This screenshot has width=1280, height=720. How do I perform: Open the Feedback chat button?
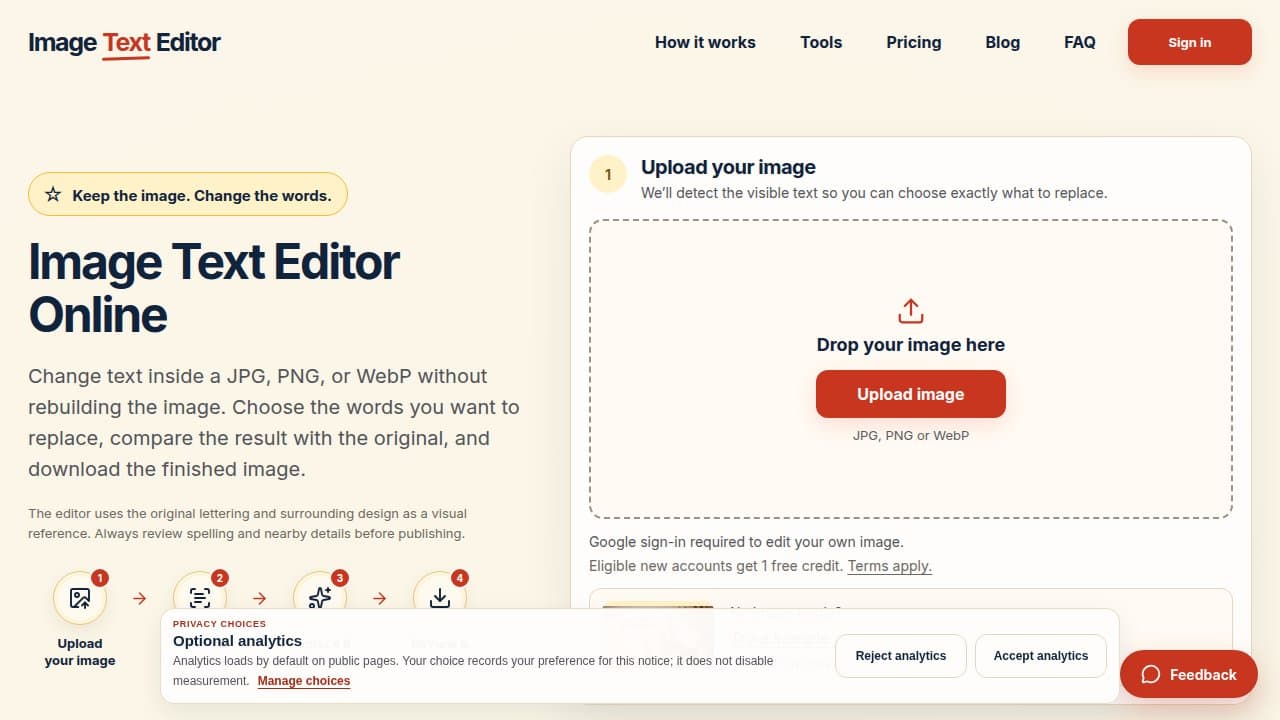pyautogui.click(x=1188, y=674)
